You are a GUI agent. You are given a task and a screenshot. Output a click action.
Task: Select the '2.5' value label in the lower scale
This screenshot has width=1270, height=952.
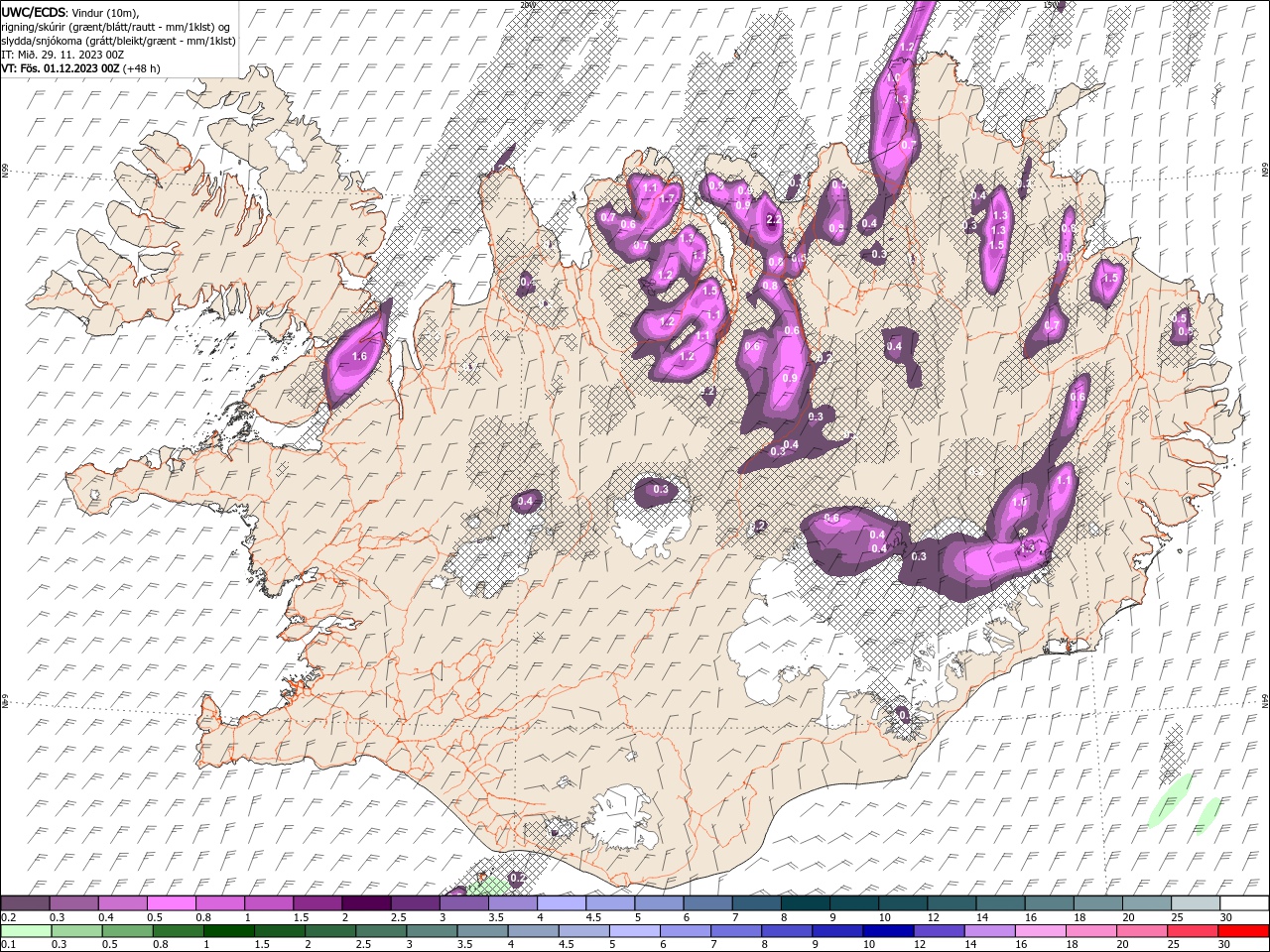362,945
